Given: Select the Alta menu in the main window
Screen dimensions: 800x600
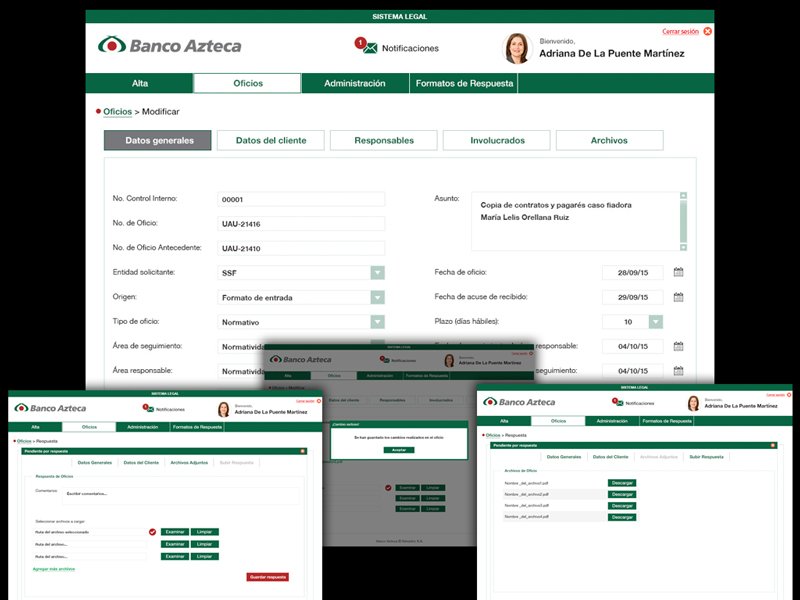Looking at the screenshot, I should [x=140, y=83].
